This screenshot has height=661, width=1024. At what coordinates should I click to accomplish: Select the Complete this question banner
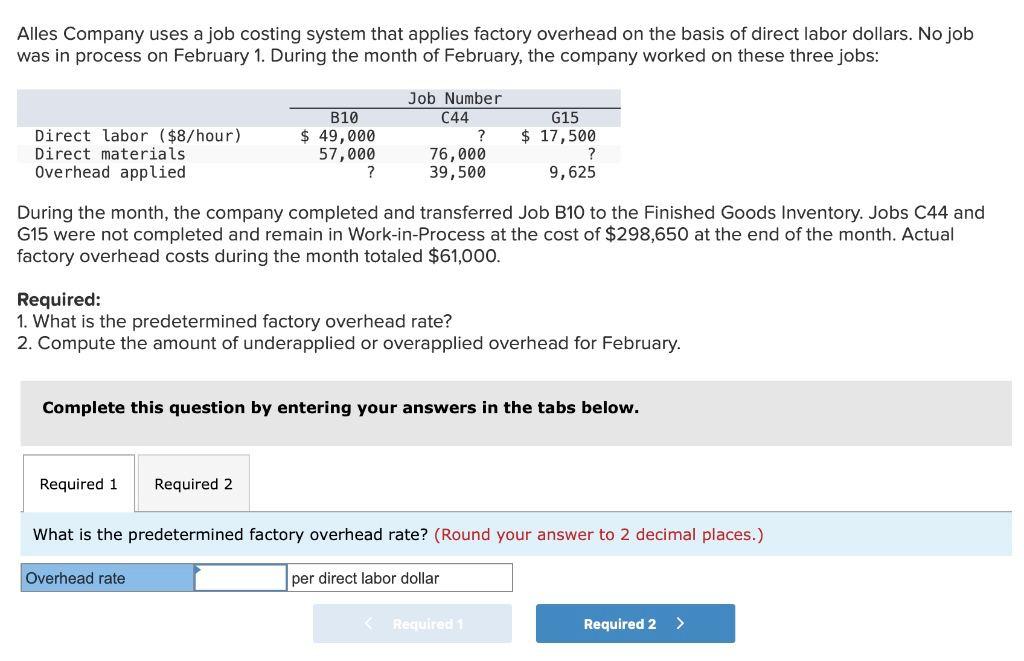[340, 407]
